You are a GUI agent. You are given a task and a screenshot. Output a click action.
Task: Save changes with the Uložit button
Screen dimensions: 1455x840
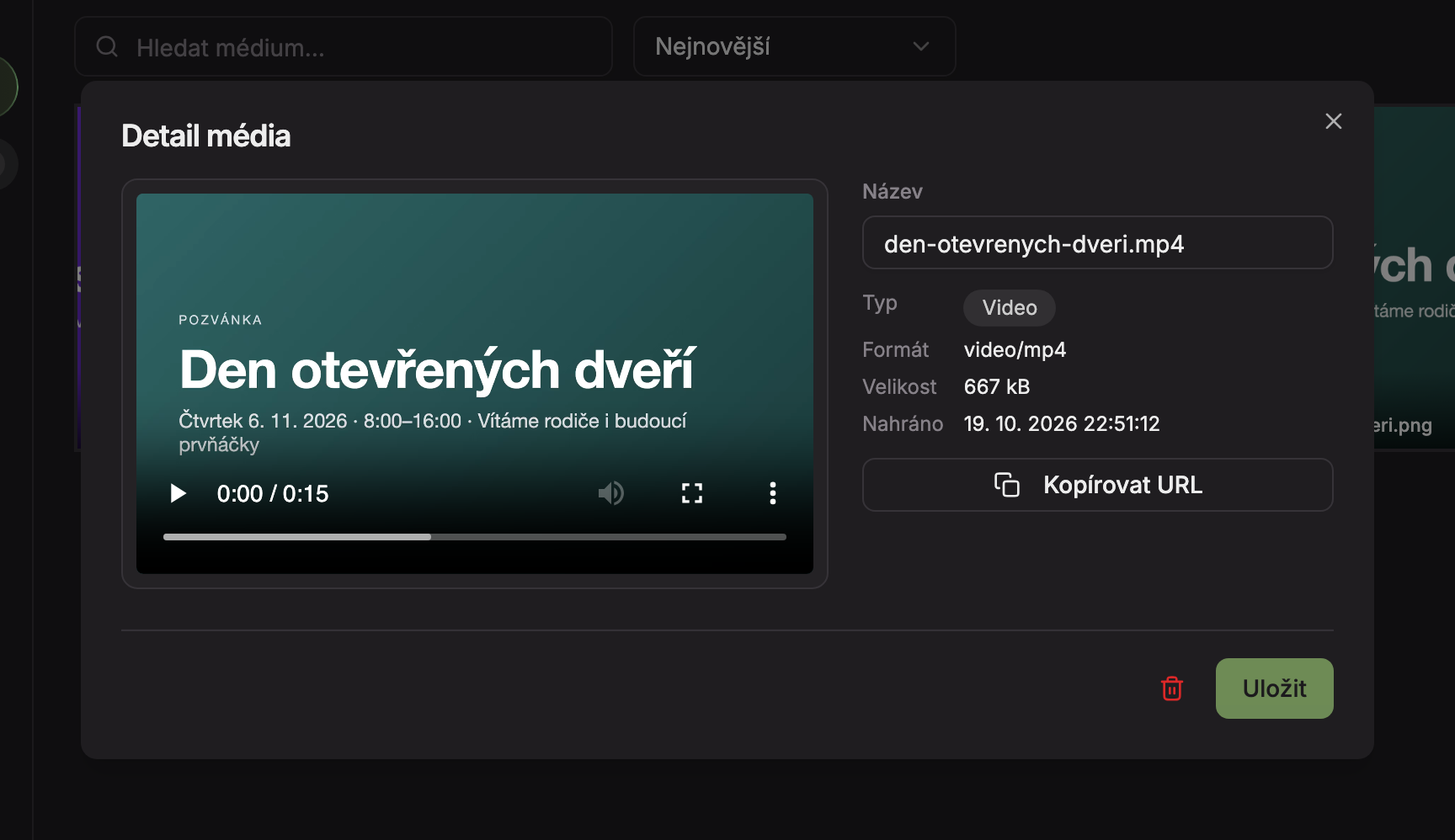coord(1274,688)
